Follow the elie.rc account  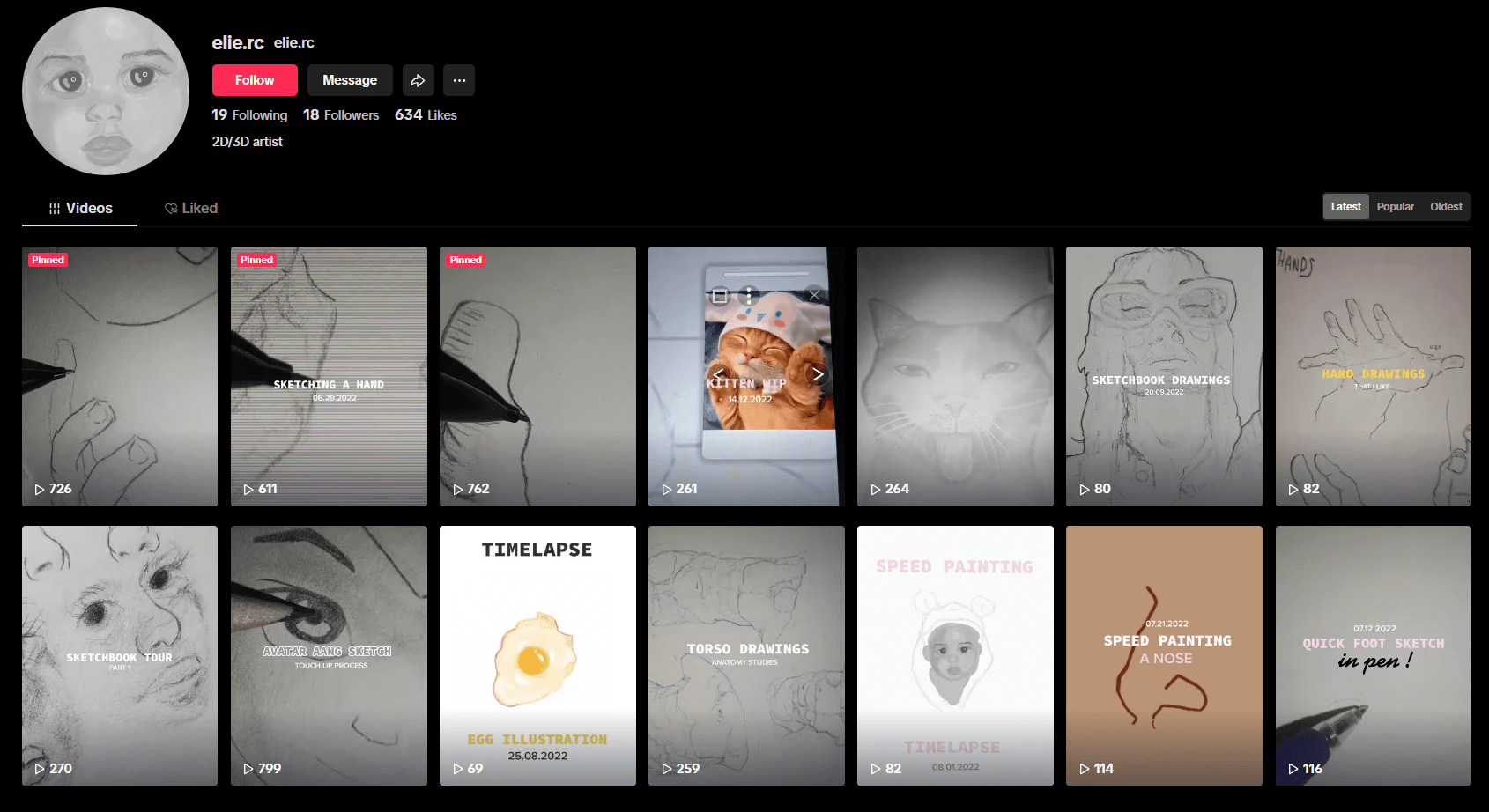click(255, 80)
